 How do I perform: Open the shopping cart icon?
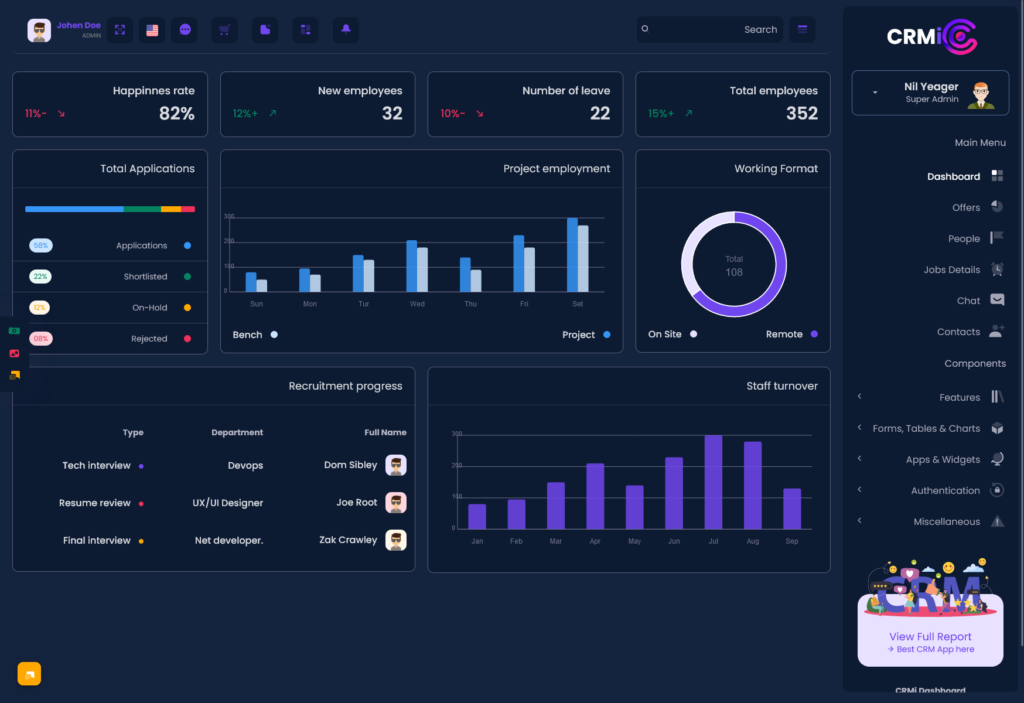[x=225, y=29]
